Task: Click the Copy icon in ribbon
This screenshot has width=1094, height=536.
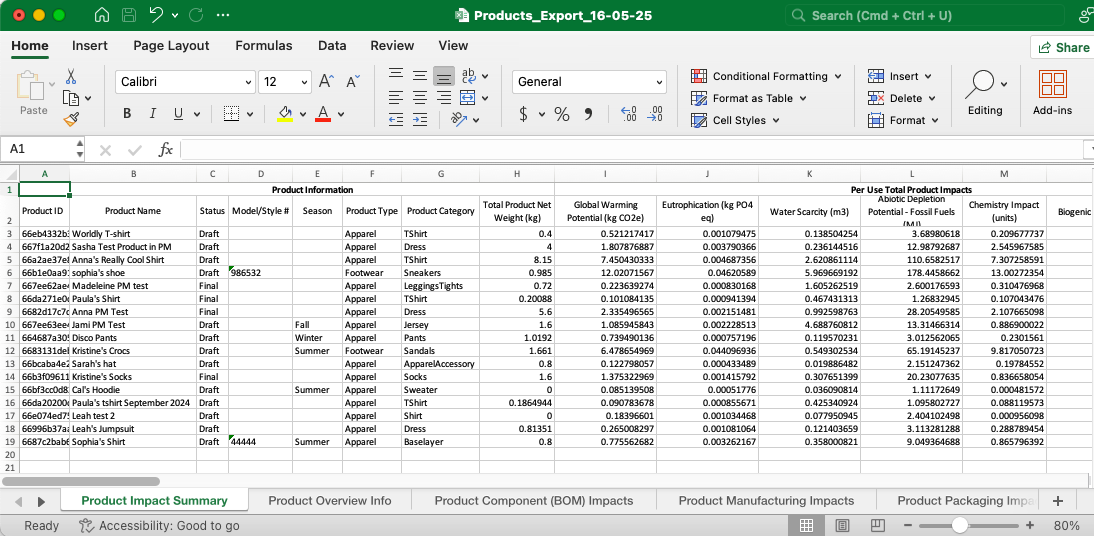Action: coord(71,98)
